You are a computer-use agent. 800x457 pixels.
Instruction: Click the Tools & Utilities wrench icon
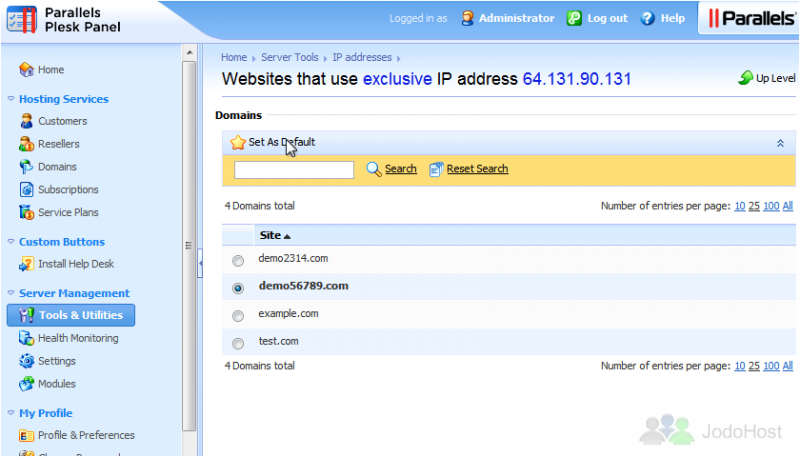point(27,315)
